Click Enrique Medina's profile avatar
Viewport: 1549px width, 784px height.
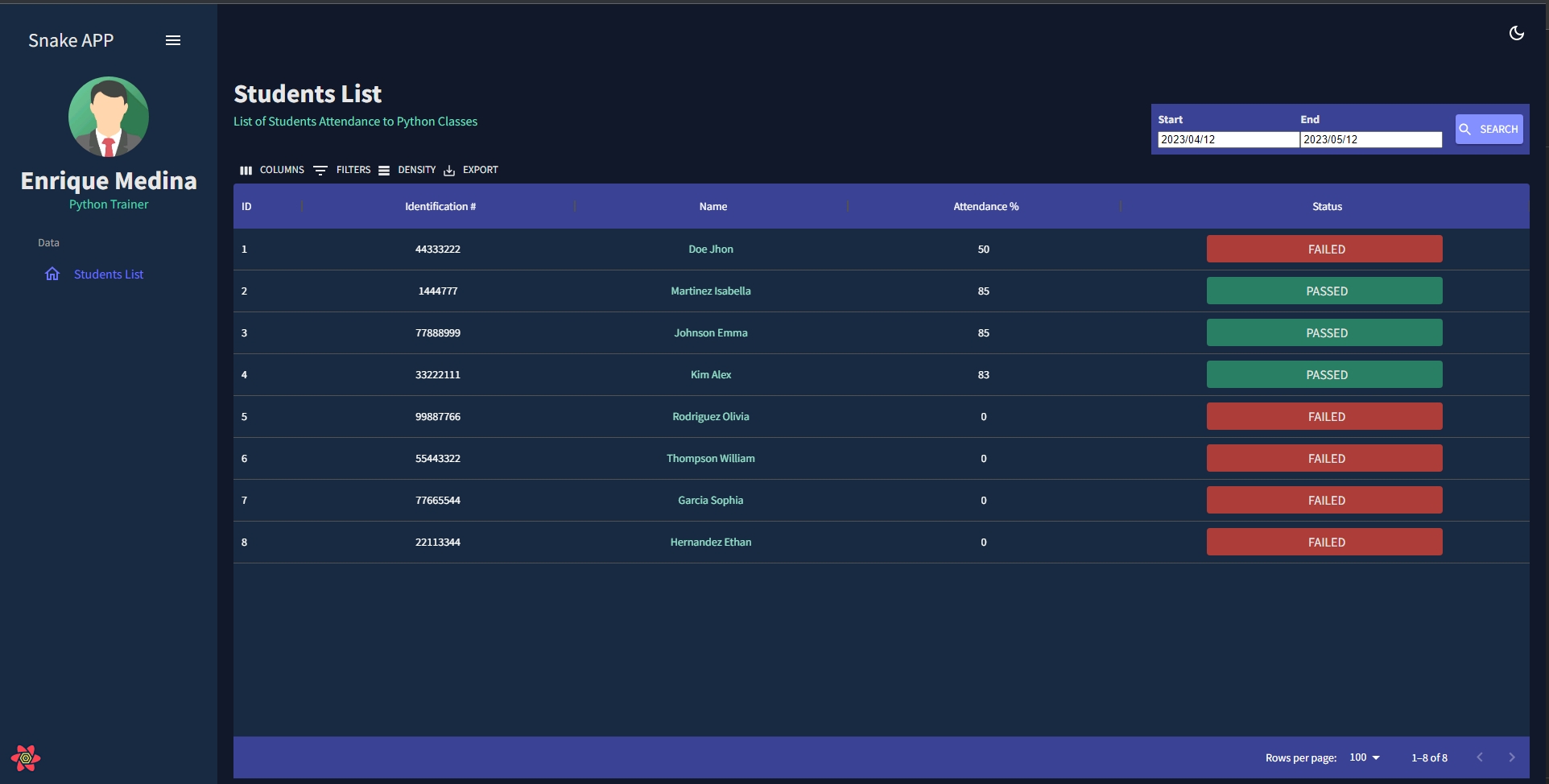(x=109, y=117)
